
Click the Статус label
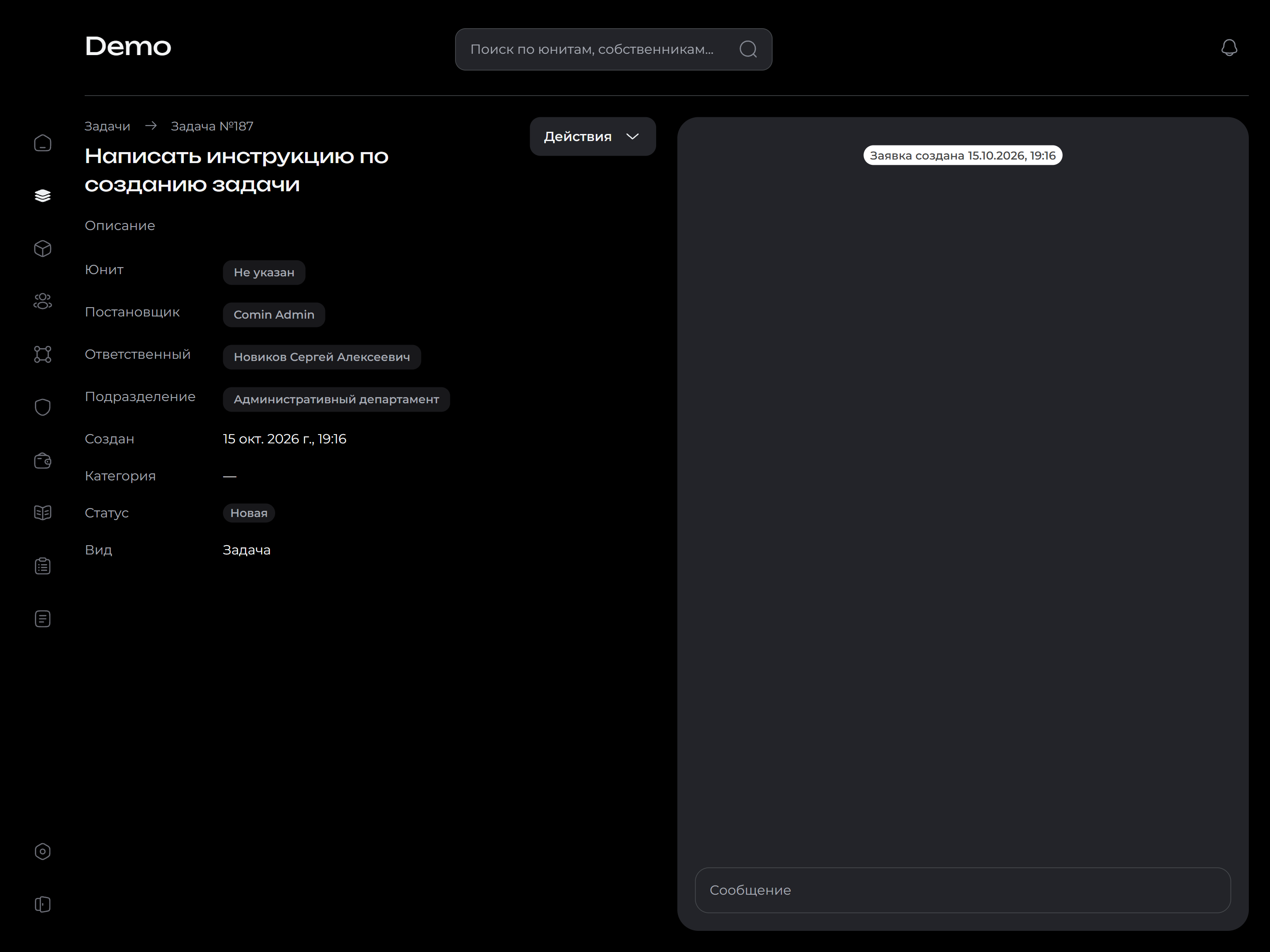[x=107, y=513]
